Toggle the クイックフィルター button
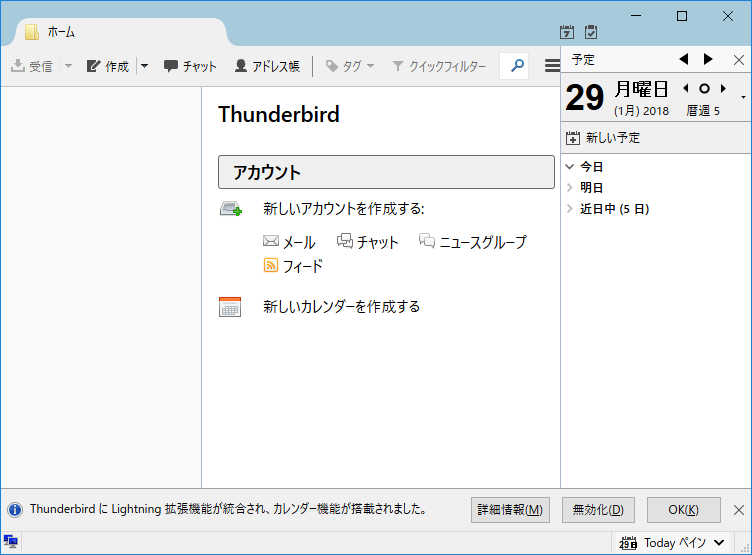Image resolution: width=752 pixels, height=555 pixels. coord(439,66)
